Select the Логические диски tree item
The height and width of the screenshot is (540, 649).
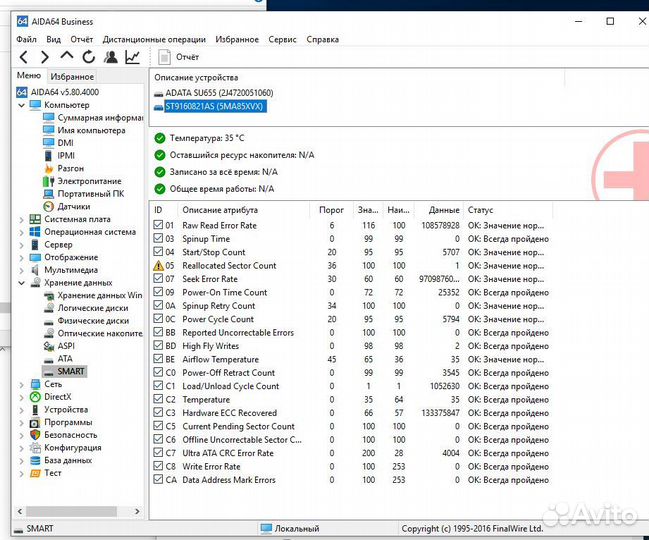click(93, 308)
